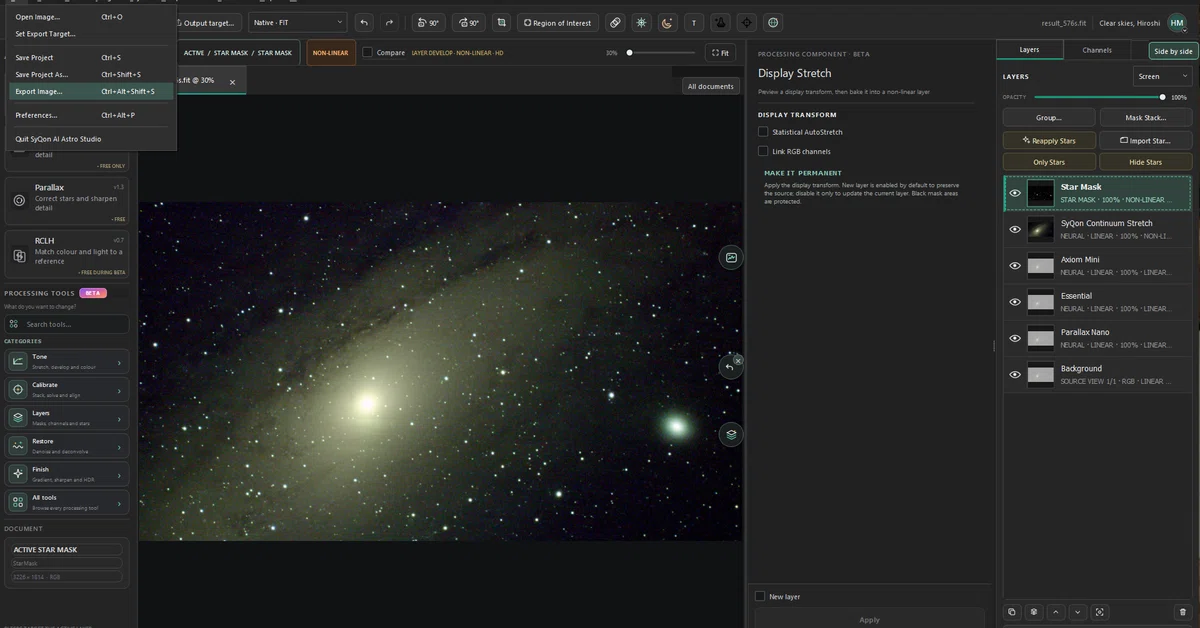Expand the Finish category
The image size is (1200, 628).
click(67, 474)
